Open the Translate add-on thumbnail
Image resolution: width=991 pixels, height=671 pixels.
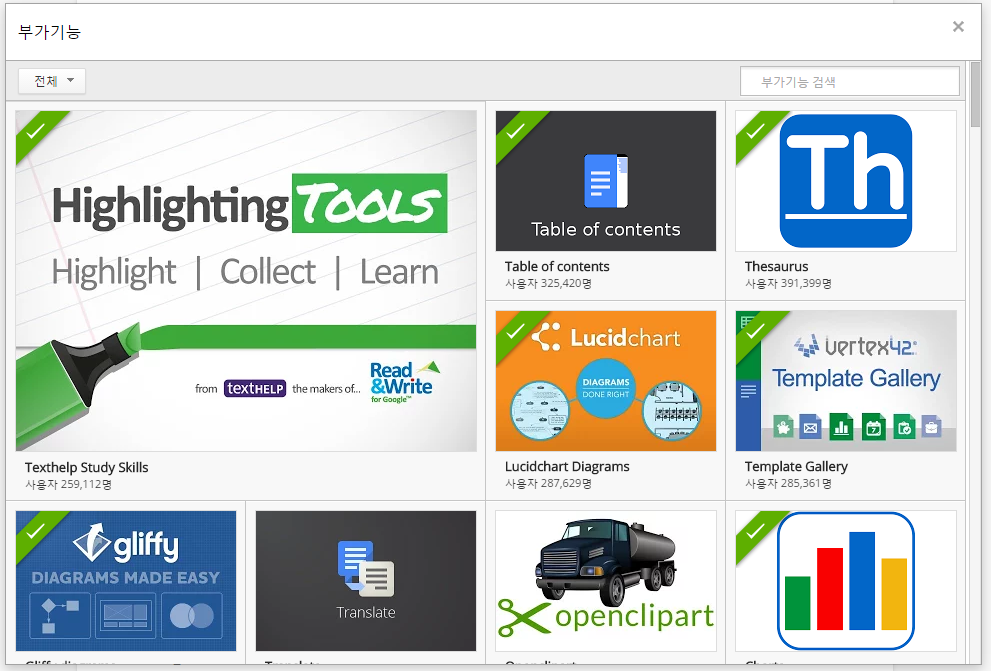point(366,581)
